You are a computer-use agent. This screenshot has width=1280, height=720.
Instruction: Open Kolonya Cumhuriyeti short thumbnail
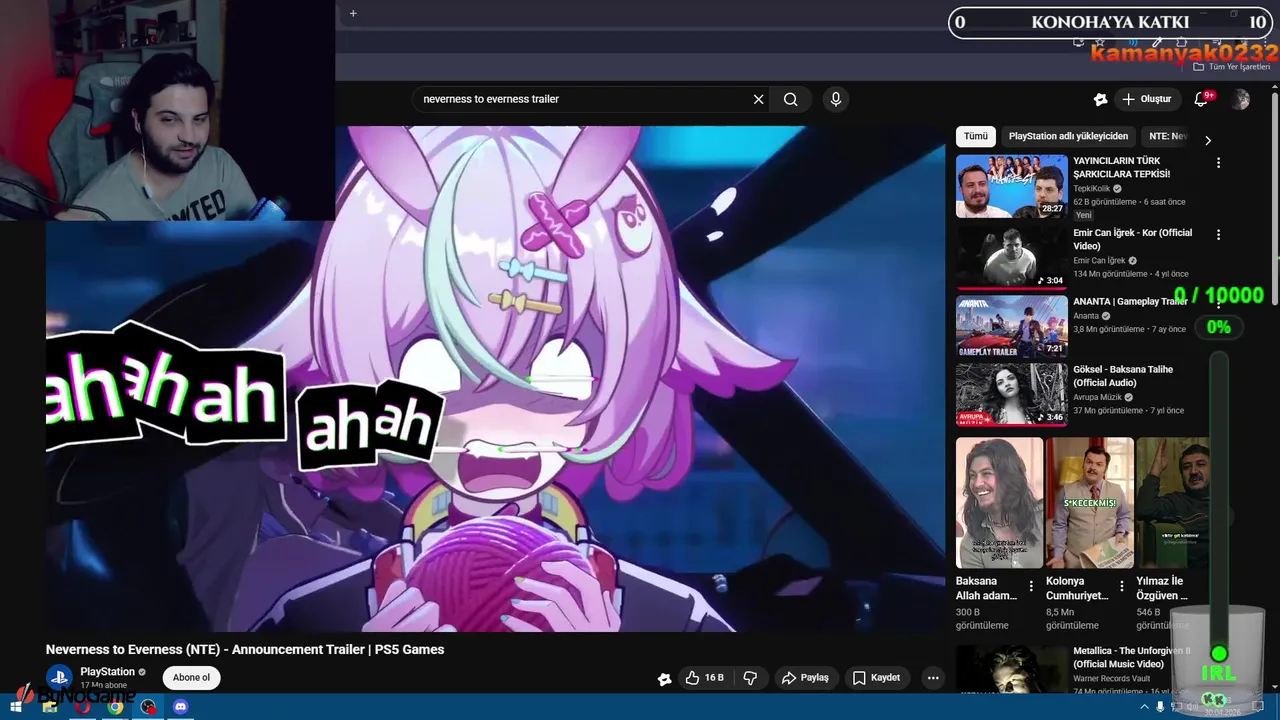coord(1090,503)
